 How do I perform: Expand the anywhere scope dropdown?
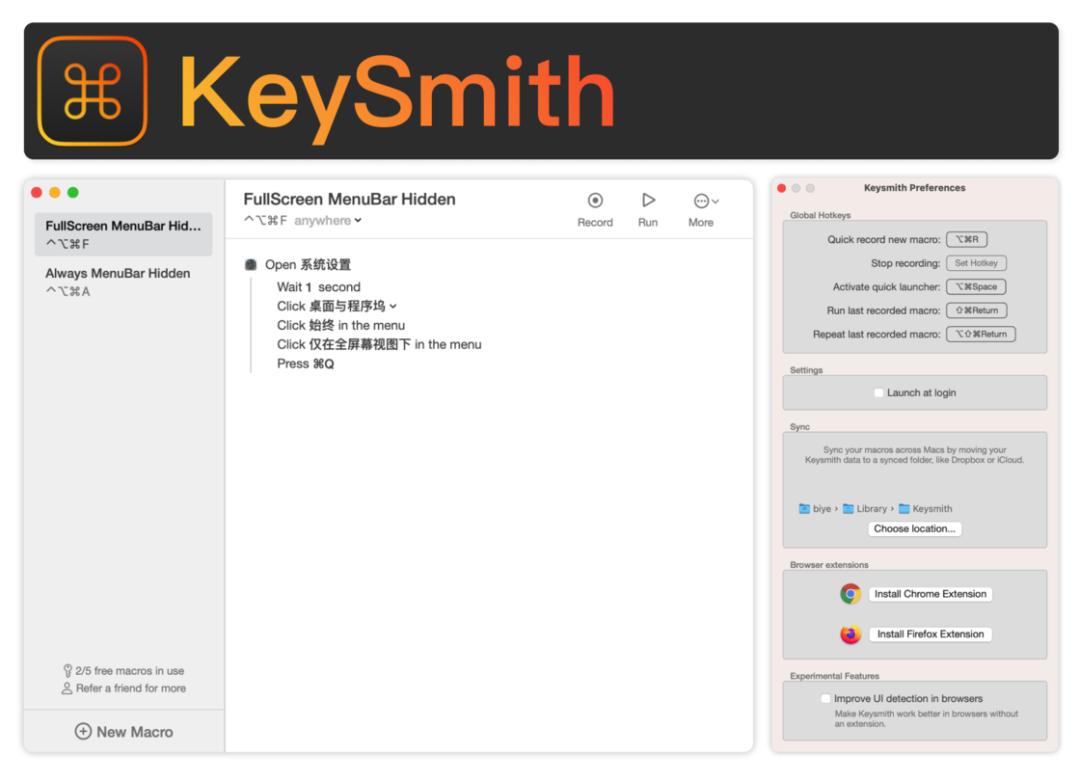coord(328,220)
